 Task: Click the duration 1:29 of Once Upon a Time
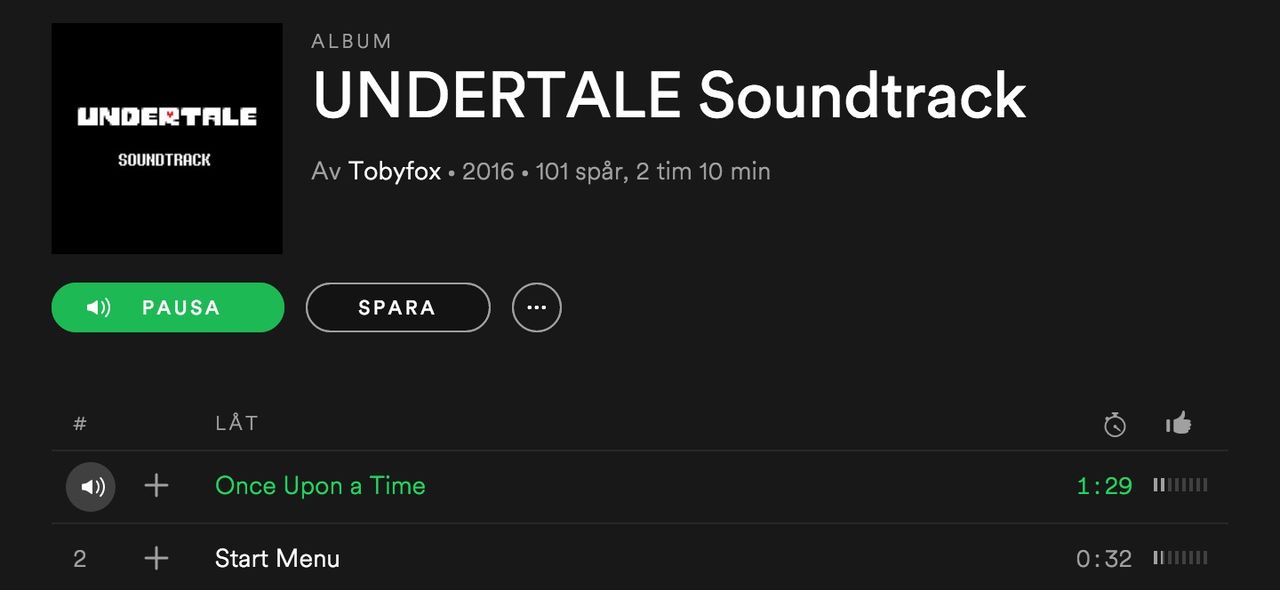coord(1104,486)
